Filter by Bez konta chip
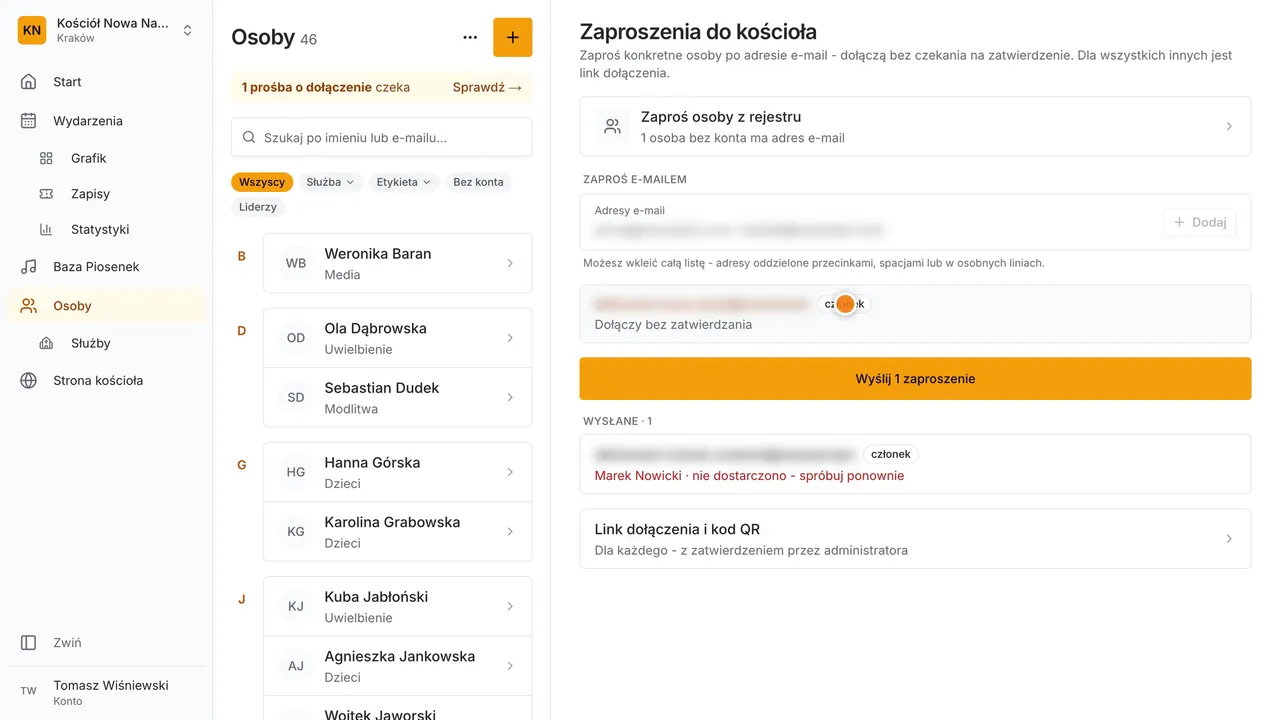The image size is (1280, 720). tap(478, 182)
